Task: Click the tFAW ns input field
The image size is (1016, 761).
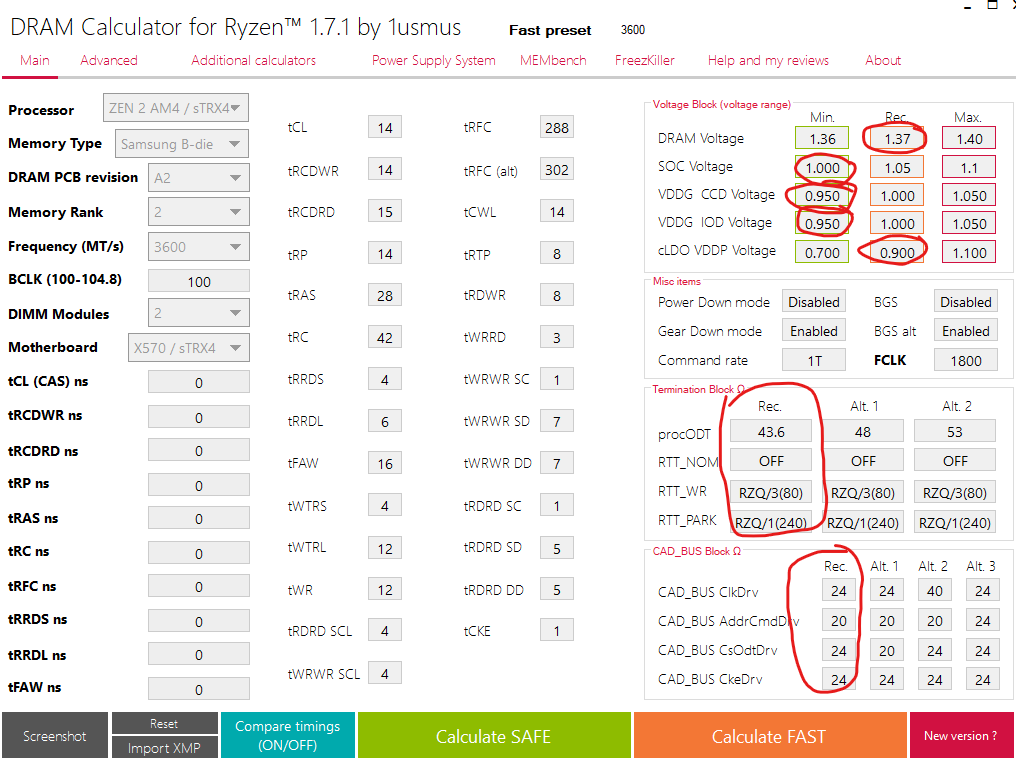Action: pyautogui.click(x=198, y=689)
